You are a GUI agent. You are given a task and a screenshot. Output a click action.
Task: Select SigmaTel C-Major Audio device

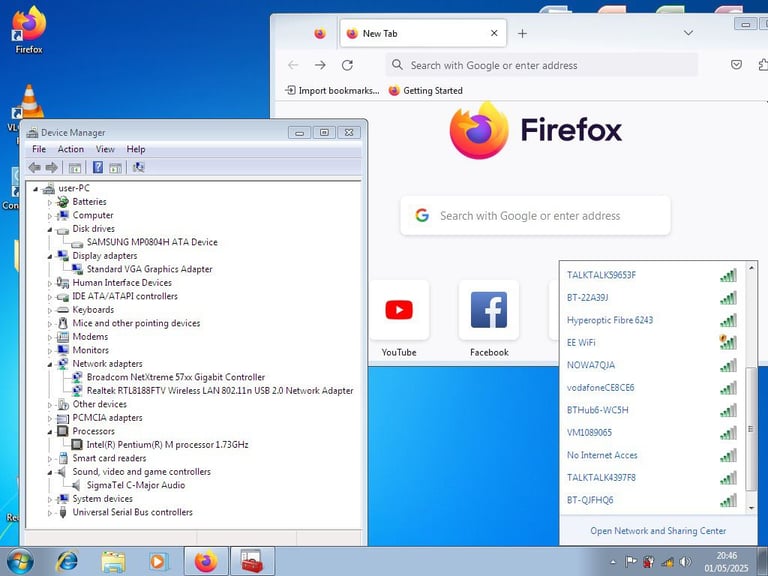pyautogui.click(x=136, y=485)
